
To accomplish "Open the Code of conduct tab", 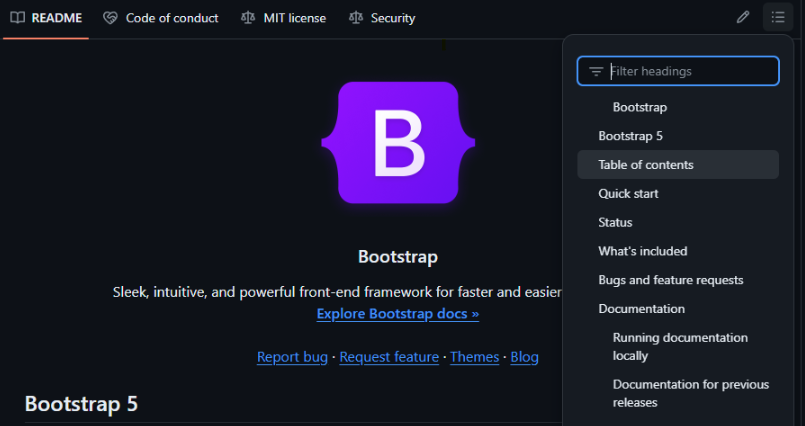I will coord(161,18).
